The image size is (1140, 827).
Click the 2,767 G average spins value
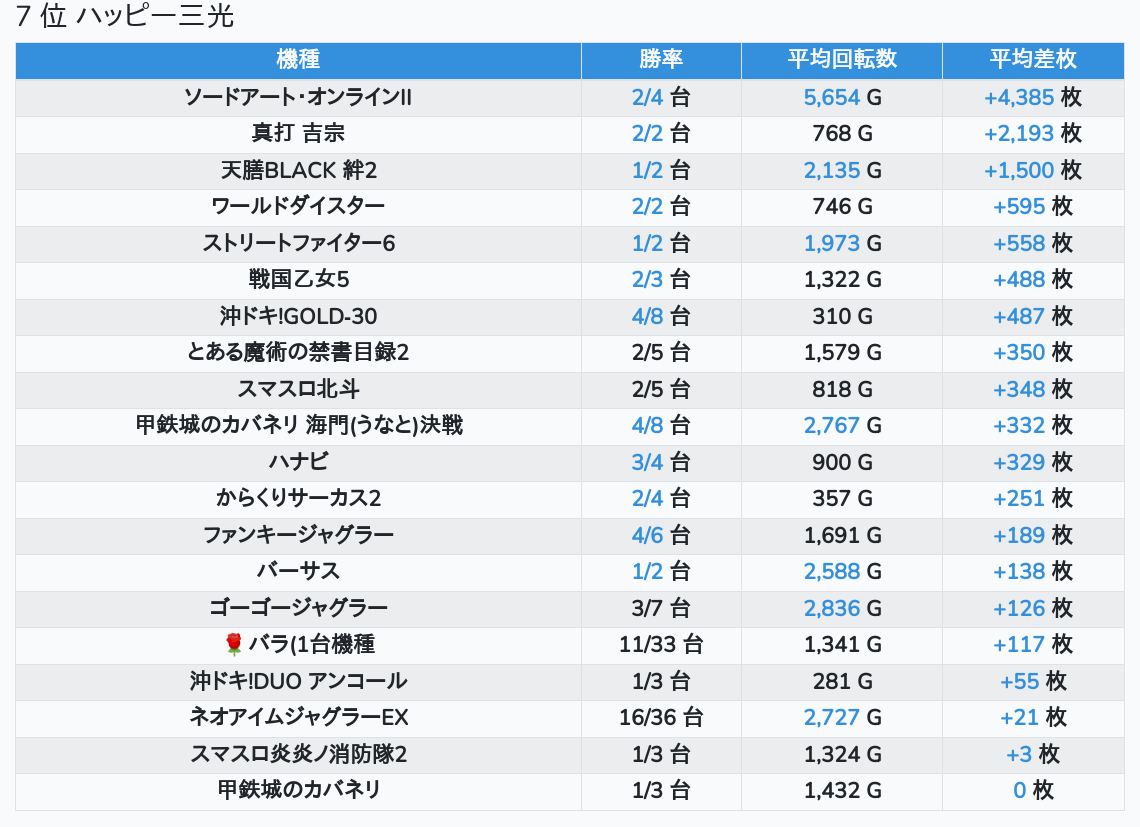842,426
